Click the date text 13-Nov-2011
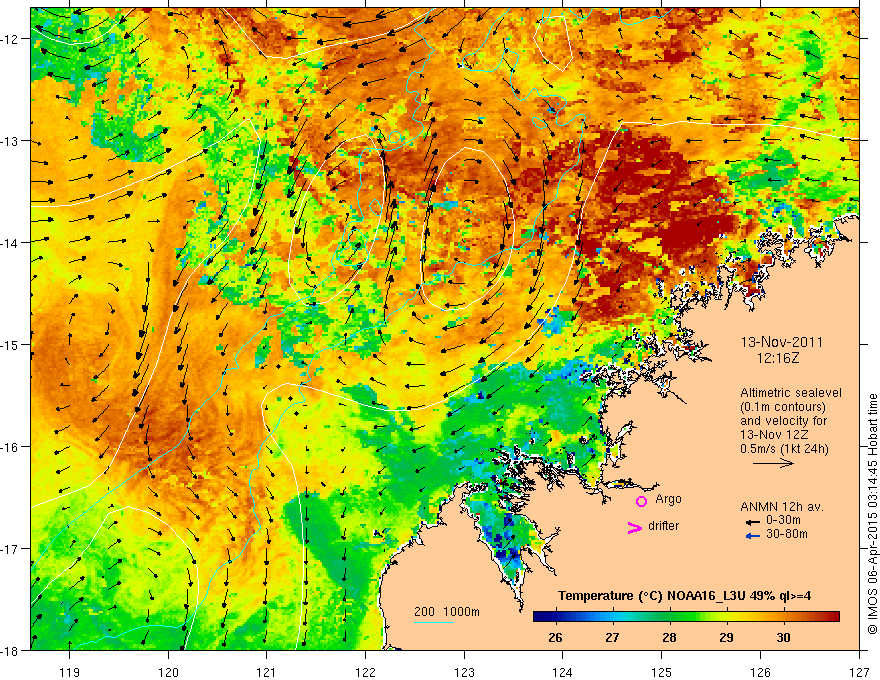880x680 pixels. tap(782, 342)
